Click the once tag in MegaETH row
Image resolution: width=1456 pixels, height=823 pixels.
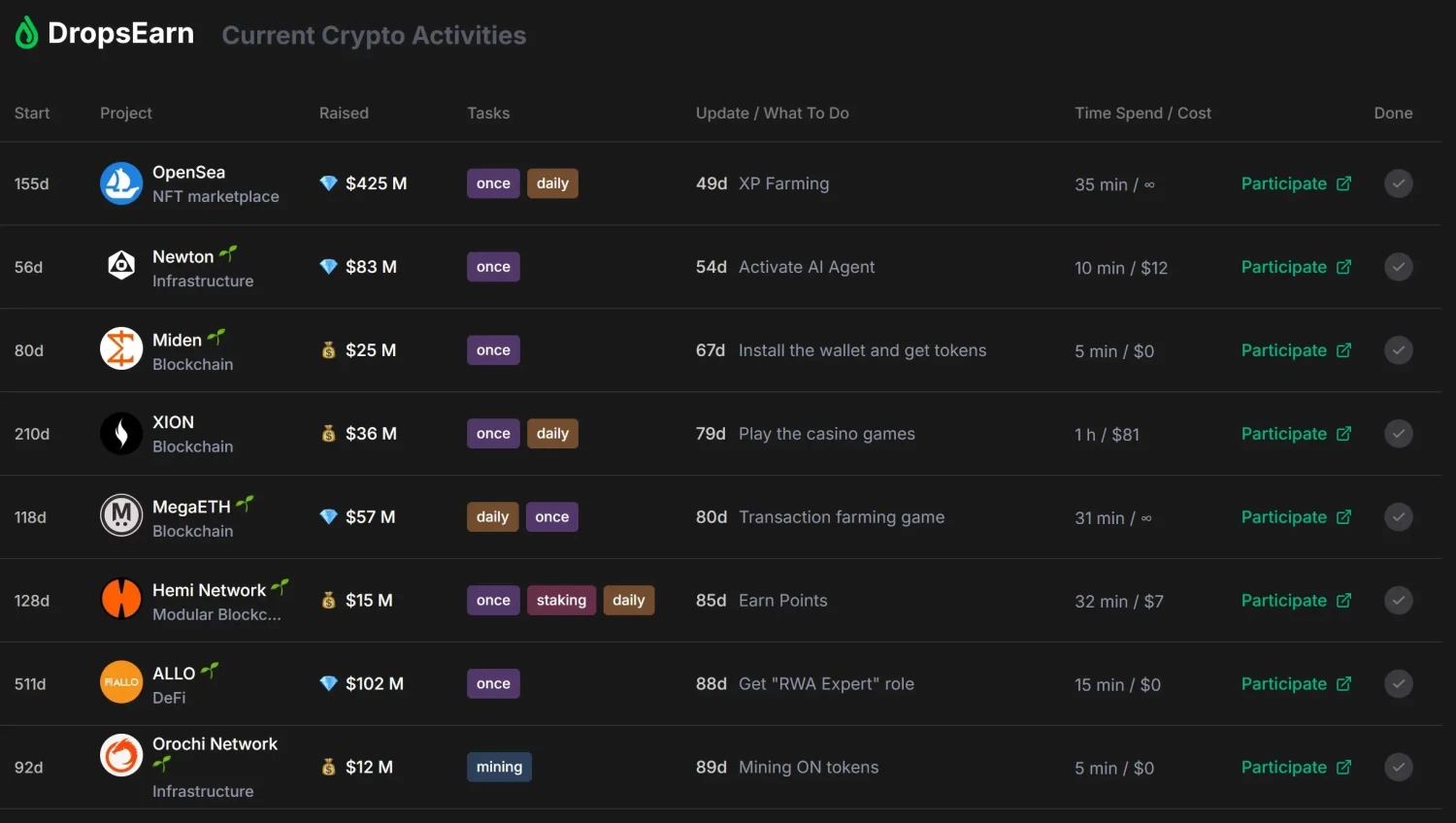(x=552, y=517)
